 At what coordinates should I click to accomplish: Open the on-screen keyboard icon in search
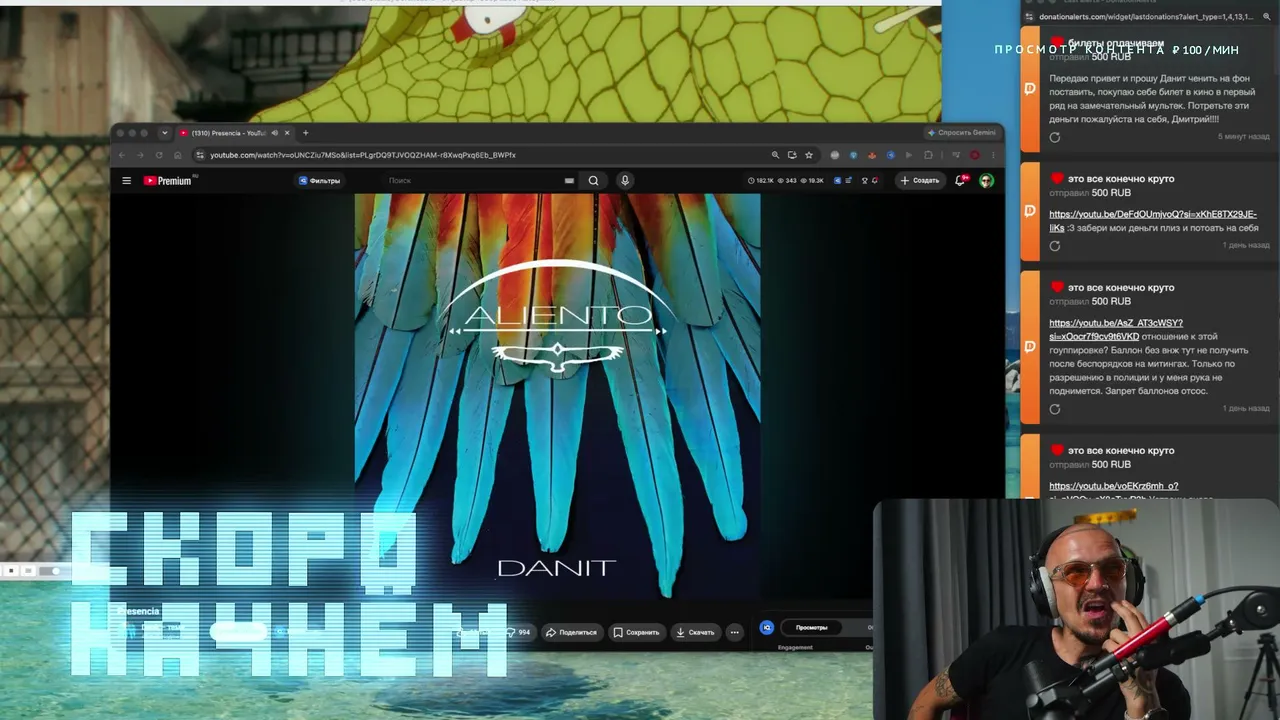click(569, 181)
